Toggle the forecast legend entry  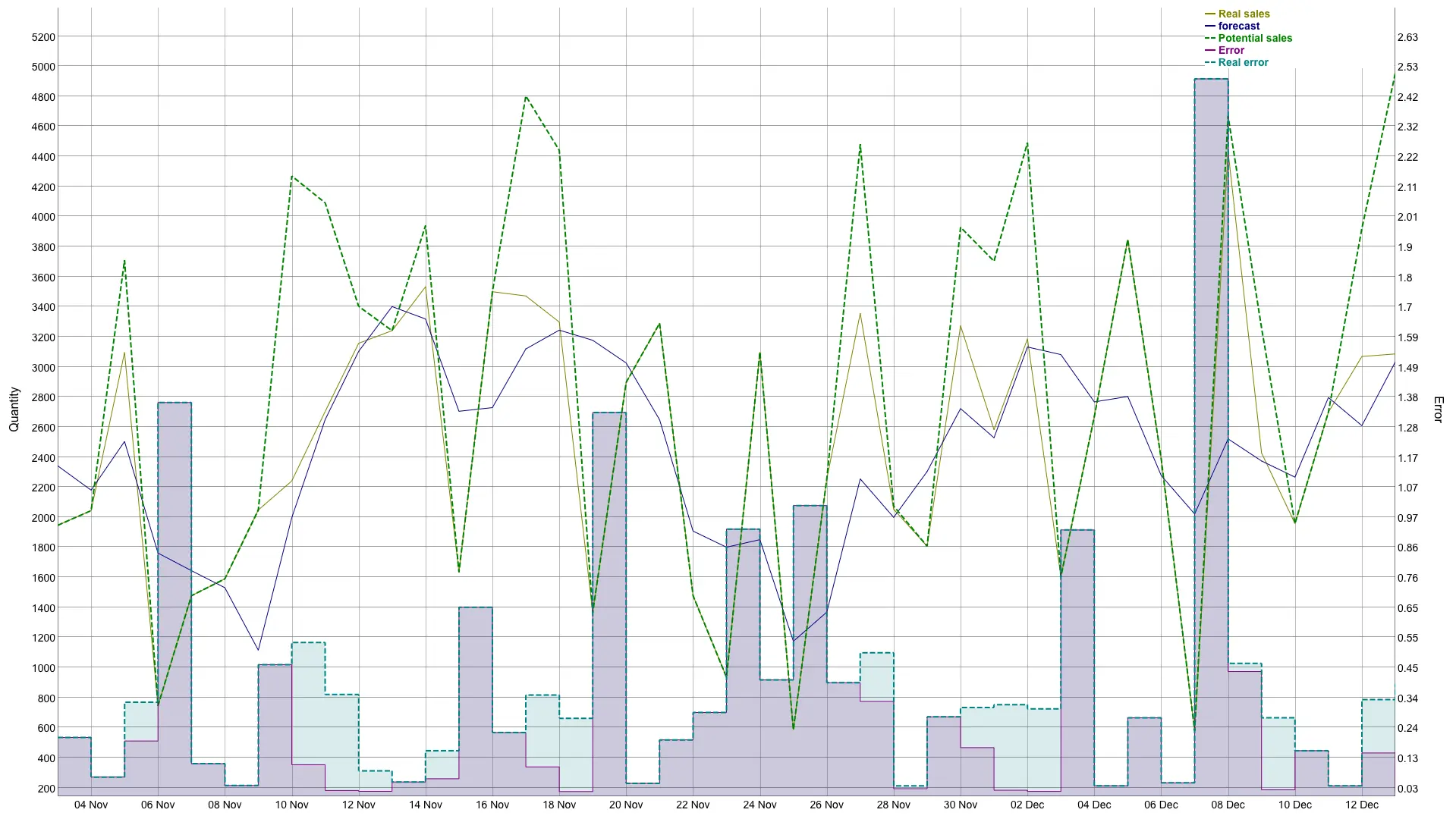pos(1232,26)
